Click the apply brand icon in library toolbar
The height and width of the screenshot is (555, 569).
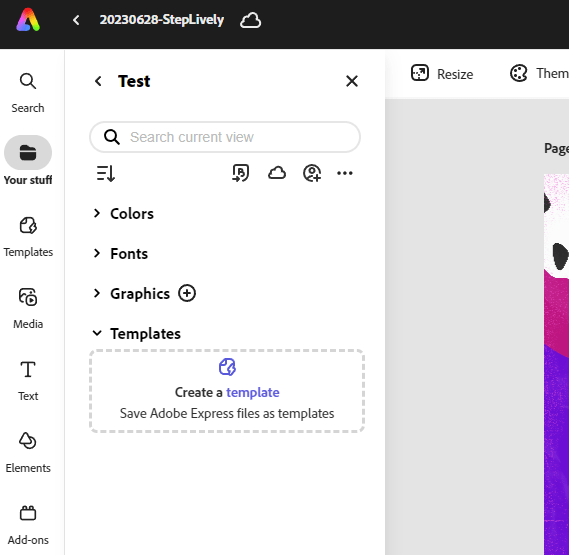241,173
